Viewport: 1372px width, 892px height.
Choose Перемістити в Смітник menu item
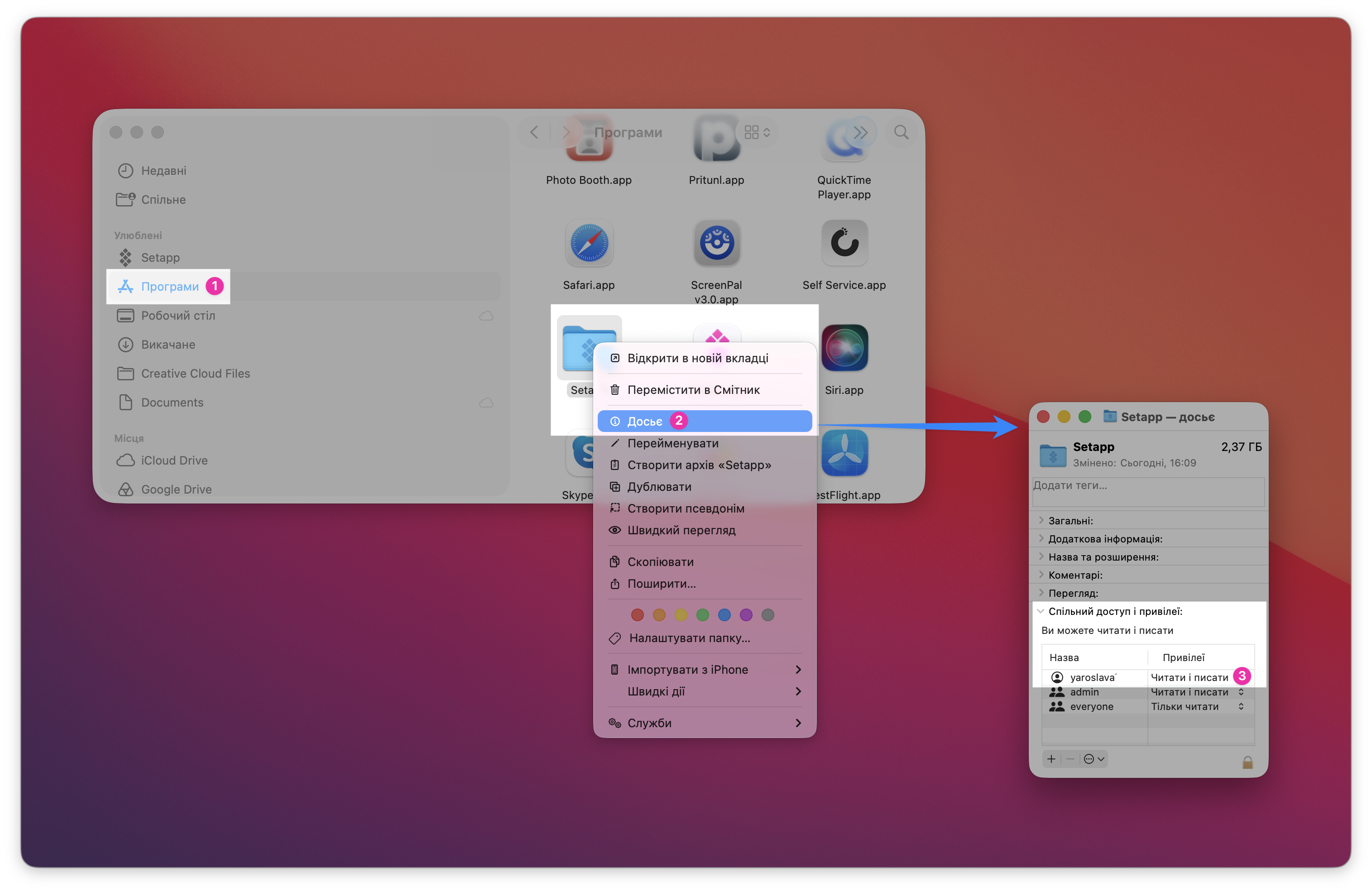point(705,390)
